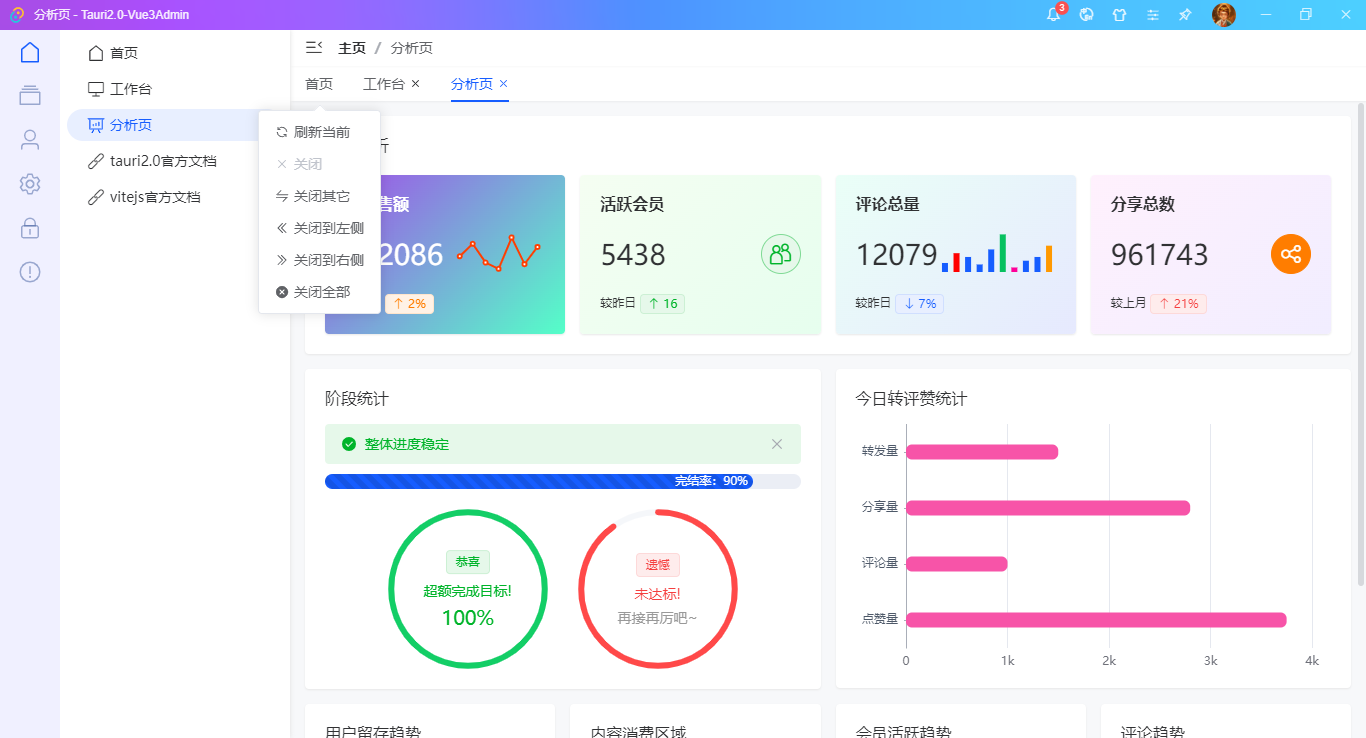Collapse the sidebar with the hamburger icon

click(314, 47)
